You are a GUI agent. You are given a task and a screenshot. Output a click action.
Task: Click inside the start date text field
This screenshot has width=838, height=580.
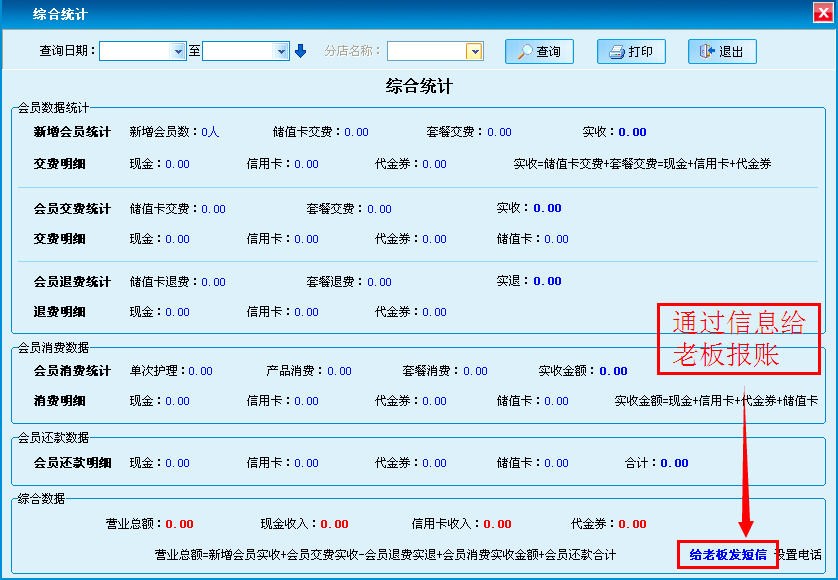(x=136, y=51)
